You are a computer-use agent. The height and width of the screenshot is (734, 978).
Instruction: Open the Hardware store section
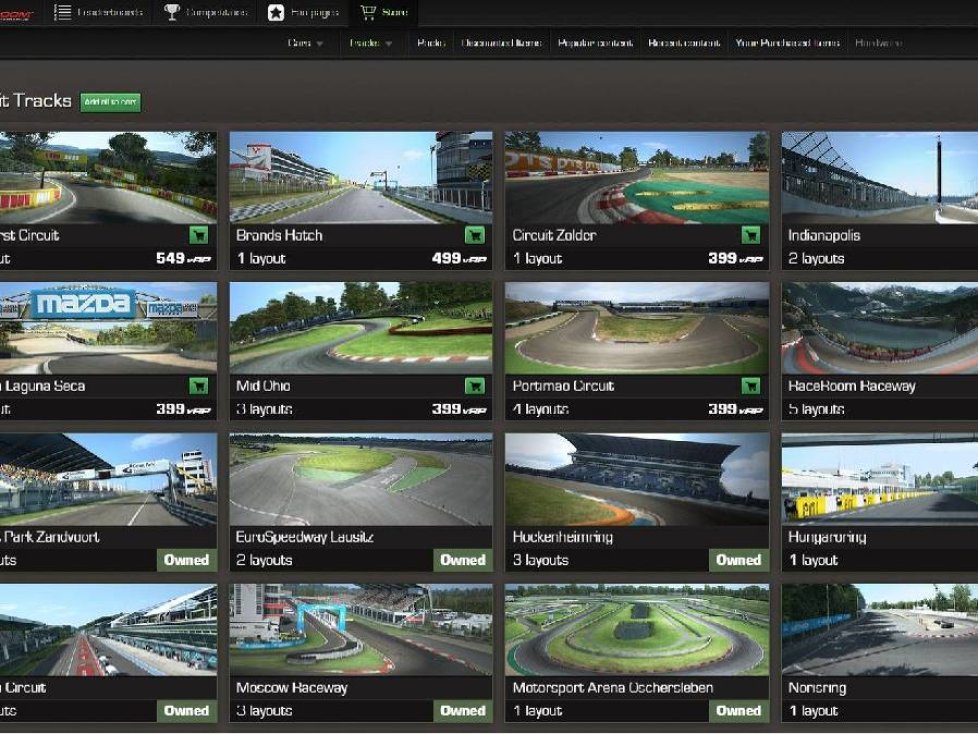pos(878,43)
